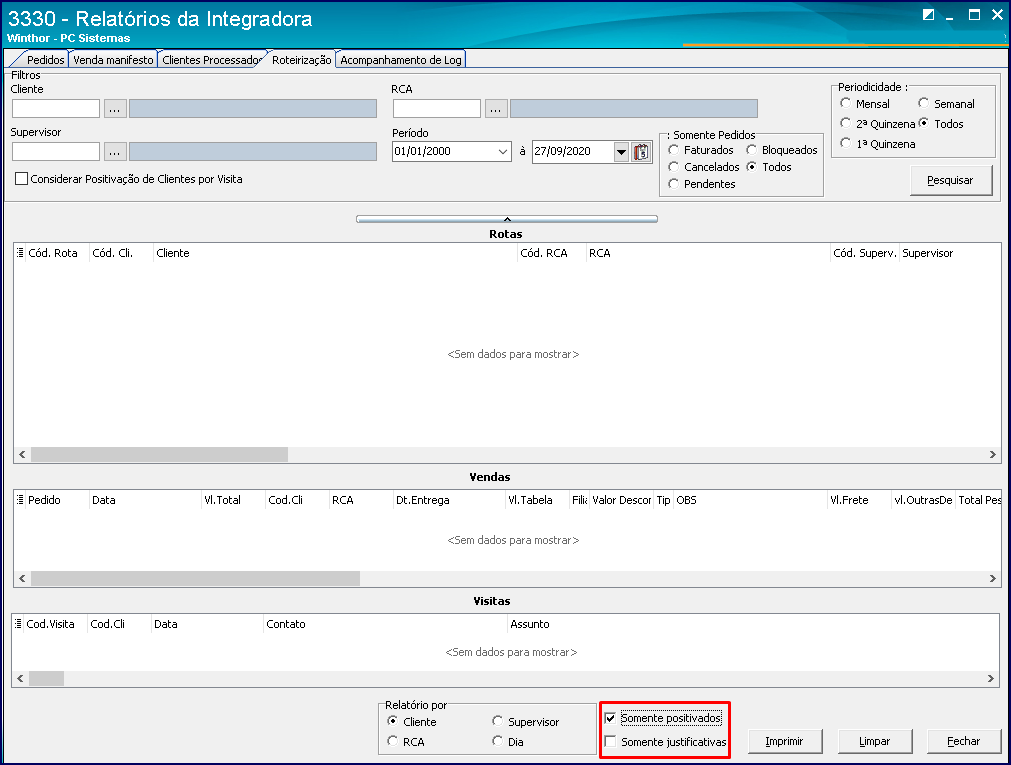Uncheck Somente positivados checkbox
1011x765 pixels.
pos(610,718)
